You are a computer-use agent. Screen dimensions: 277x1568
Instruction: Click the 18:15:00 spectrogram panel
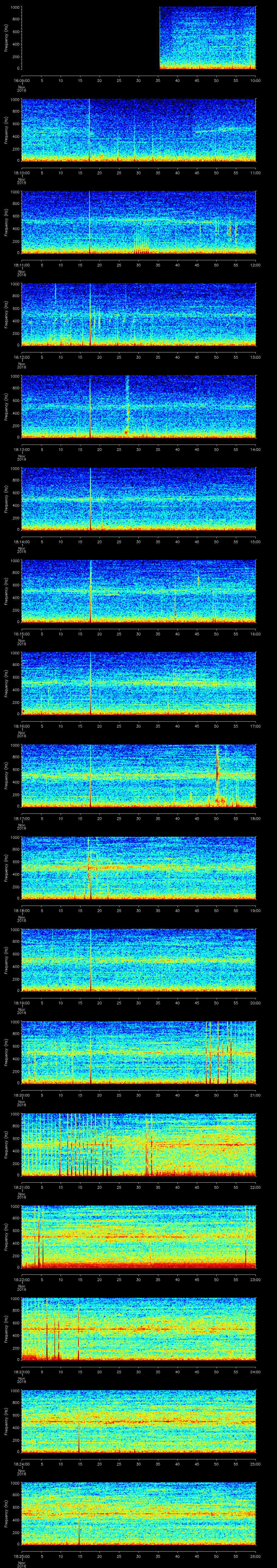pos(138,591)
